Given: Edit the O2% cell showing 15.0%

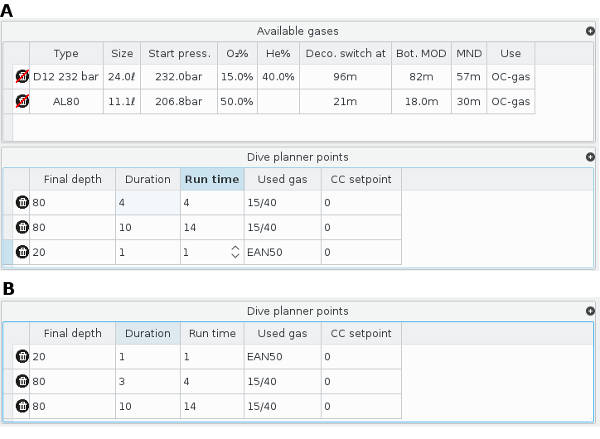Looking at the screenshot, I should [x=236, y=77].
